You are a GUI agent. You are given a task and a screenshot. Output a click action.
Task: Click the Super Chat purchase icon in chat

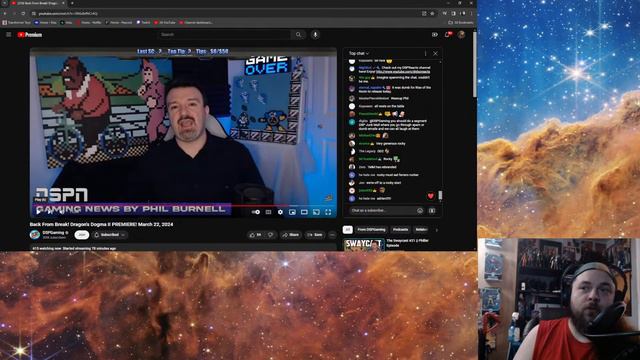tap(432, 211)
